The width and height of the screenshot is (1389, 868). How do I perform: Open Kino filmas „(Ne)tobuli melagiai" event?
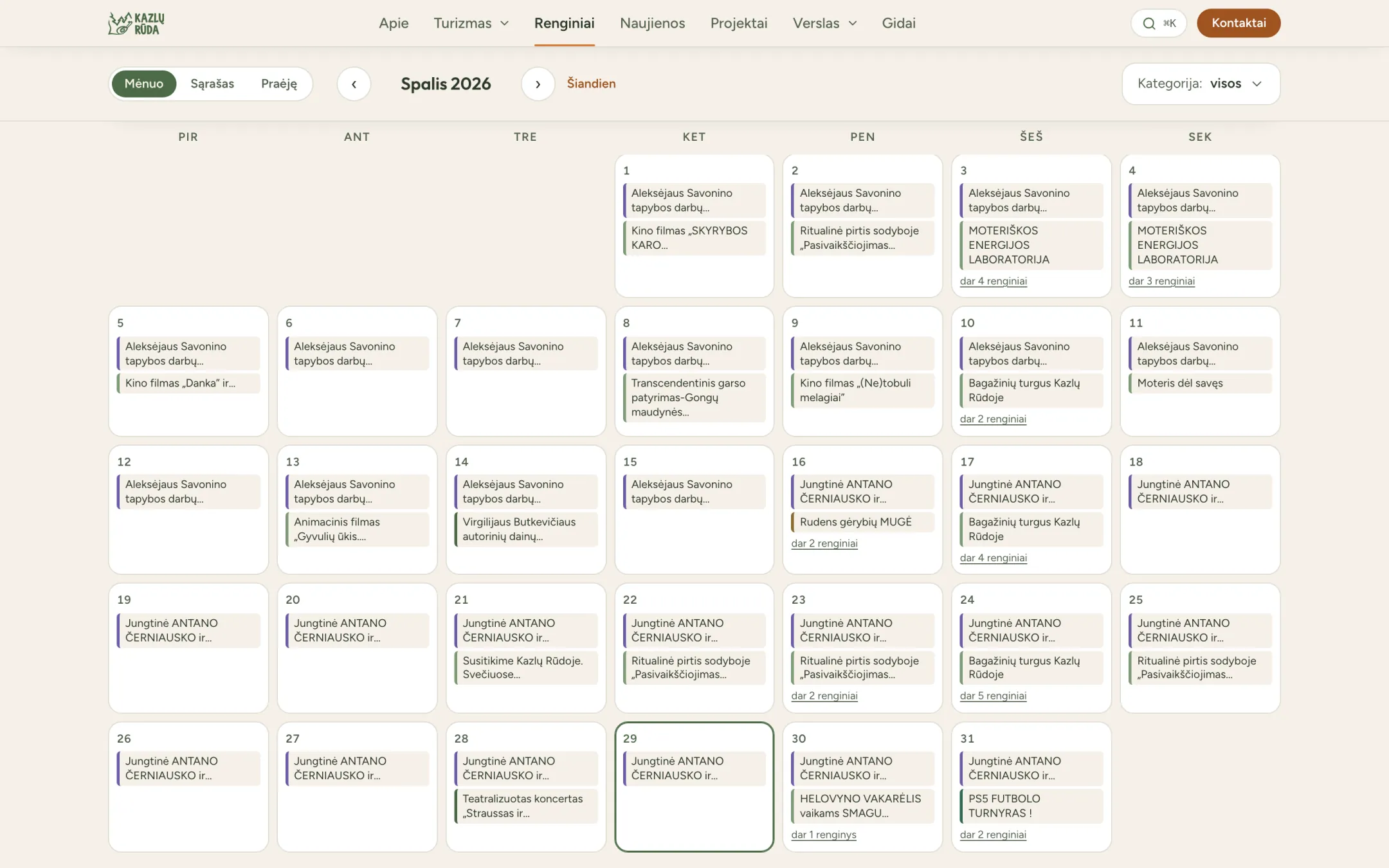pyautogui.click(x=862, y=390)
